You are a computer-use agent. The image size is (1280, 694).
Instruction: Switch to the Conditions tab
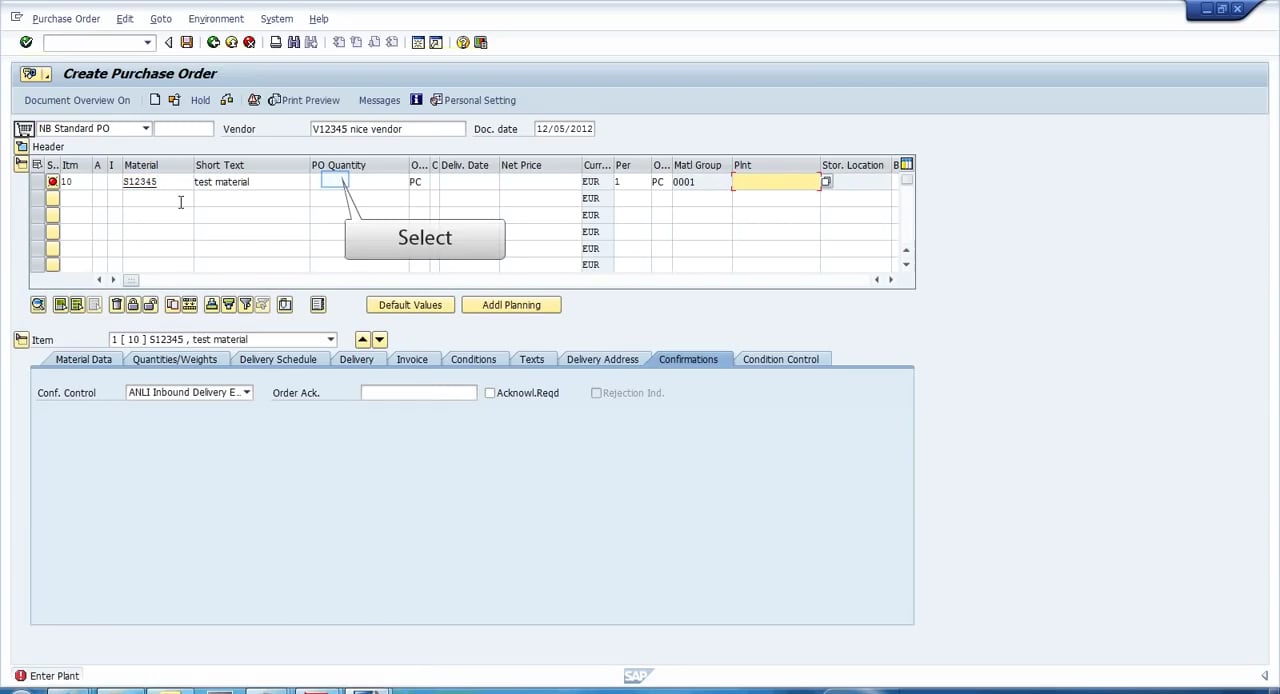point(473,359)
